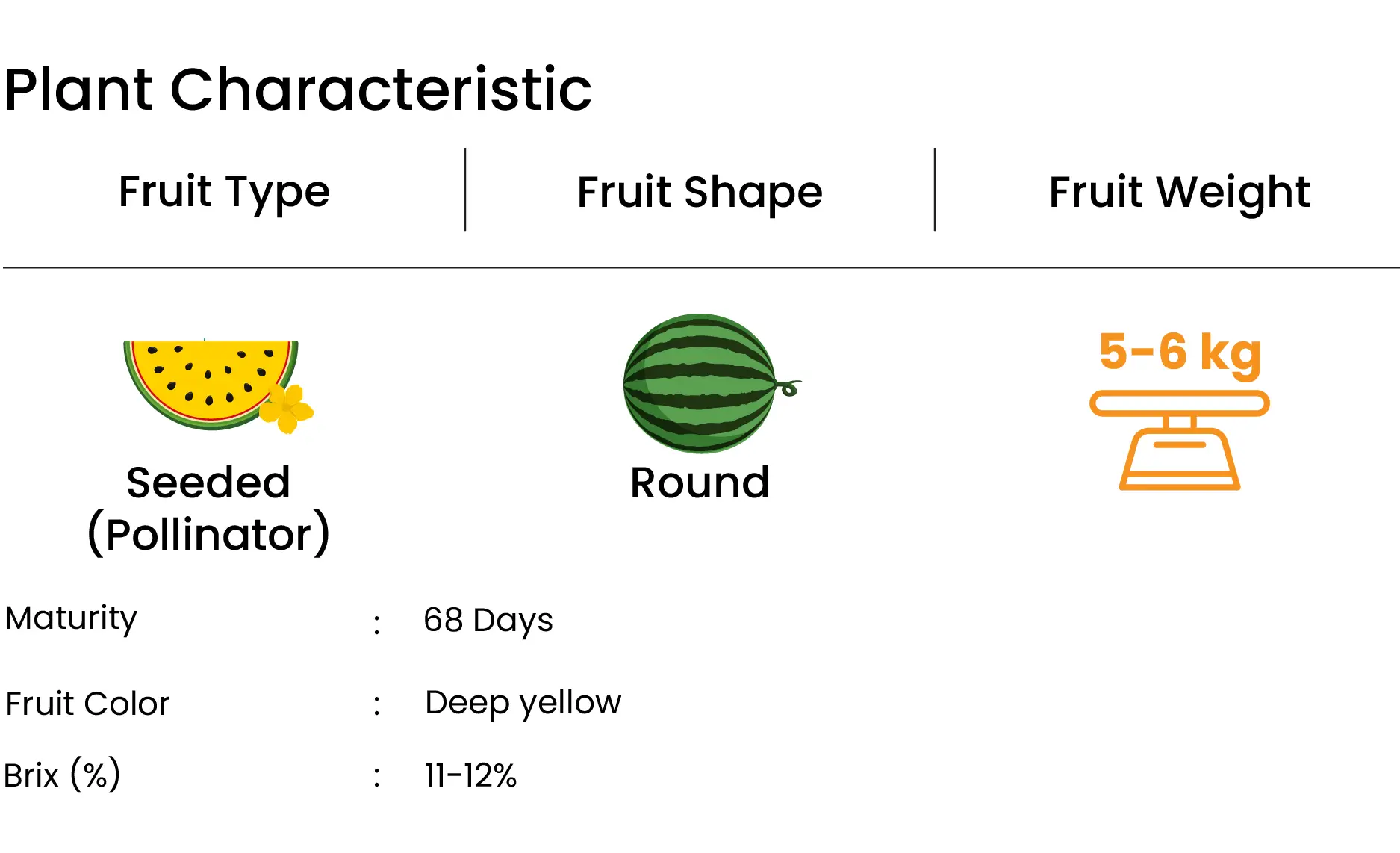
Task: Click the Seeded (Pollinator) label
Action: [208, 508]
